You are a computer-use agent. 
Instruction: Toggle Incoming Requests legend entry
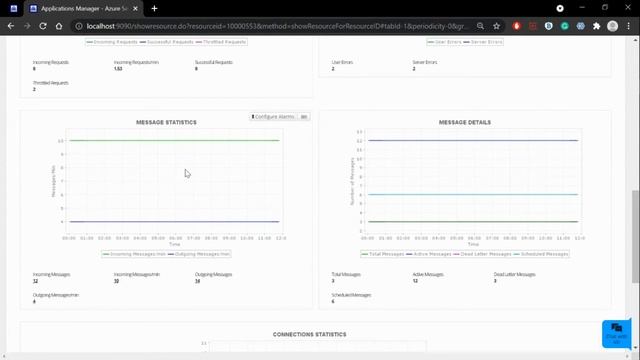pos(112,42)
